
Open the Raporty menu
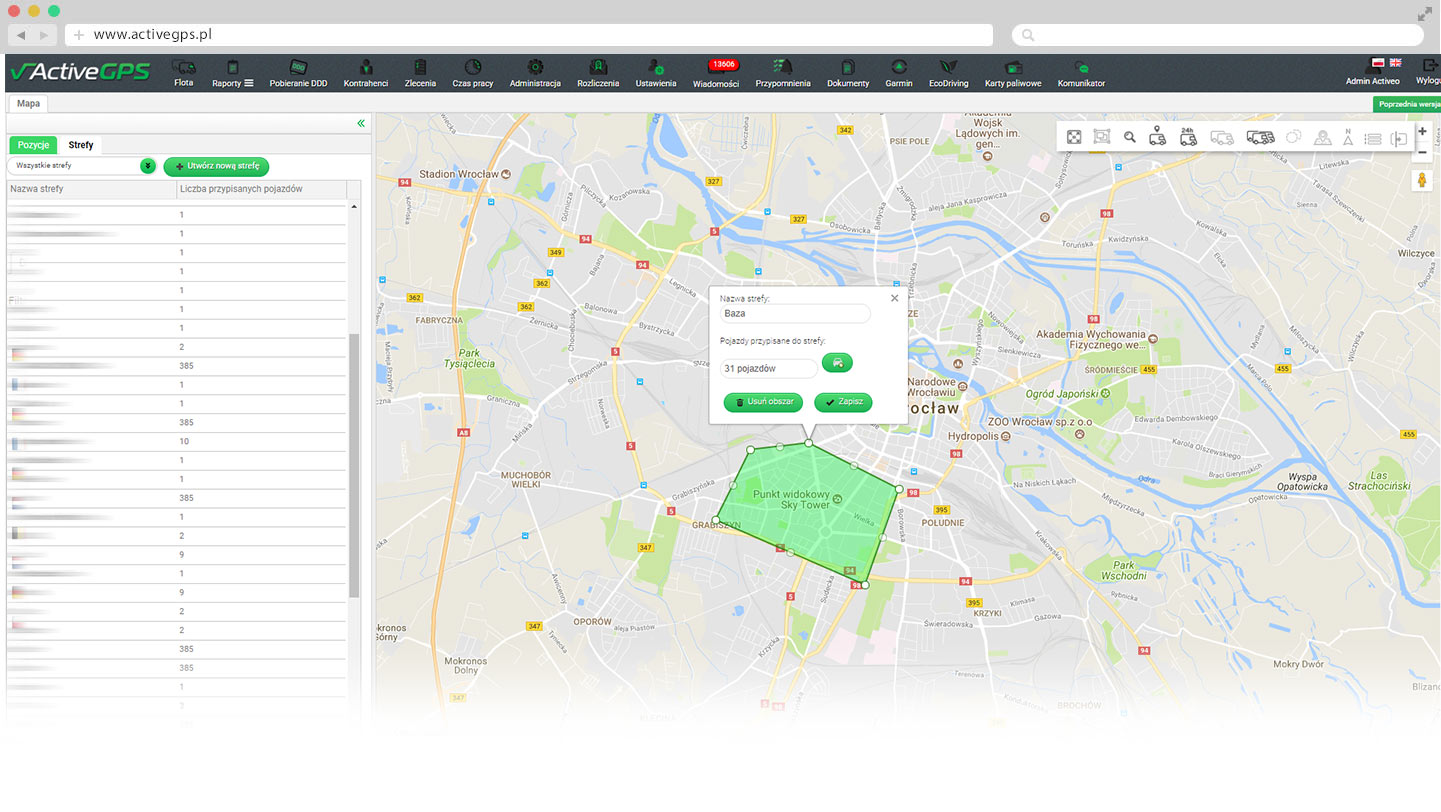coord(232,72)
